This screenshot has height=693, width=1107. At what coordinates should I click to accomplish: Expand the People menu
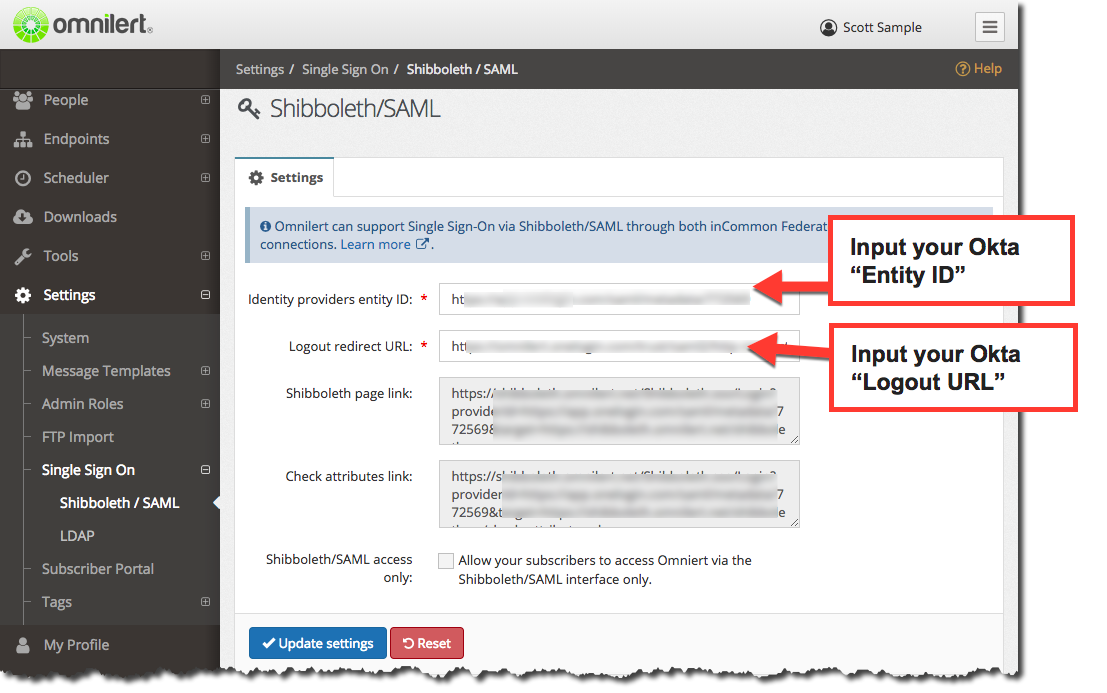pyautogui.click(x=205, y=100)
